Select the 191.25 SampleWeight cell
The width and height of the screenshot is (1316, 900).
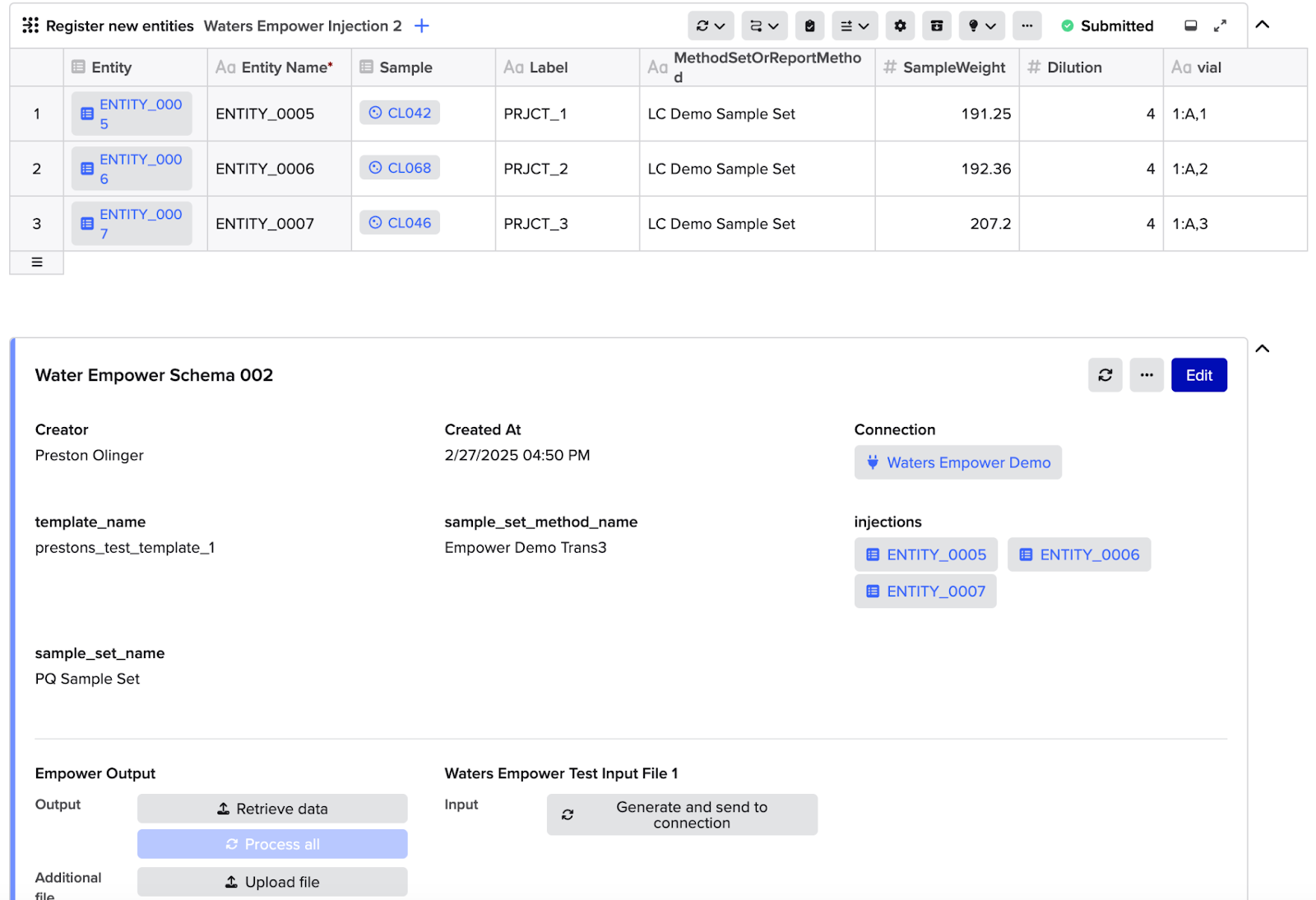[948, 114]
